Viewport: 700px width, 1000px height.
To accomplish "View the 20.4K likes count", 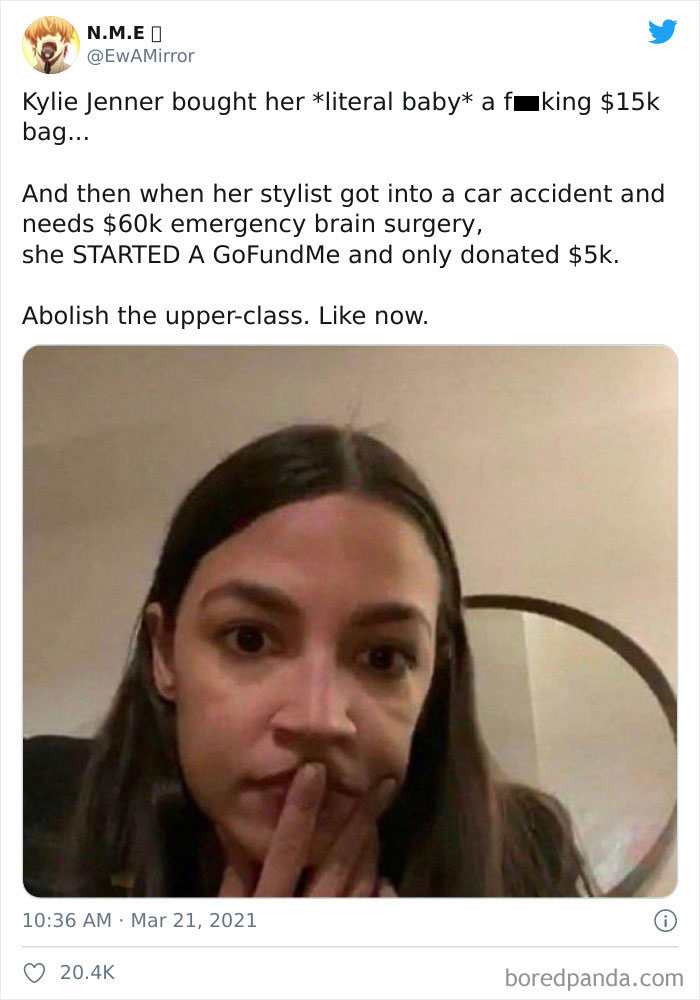I will [87, 973].
